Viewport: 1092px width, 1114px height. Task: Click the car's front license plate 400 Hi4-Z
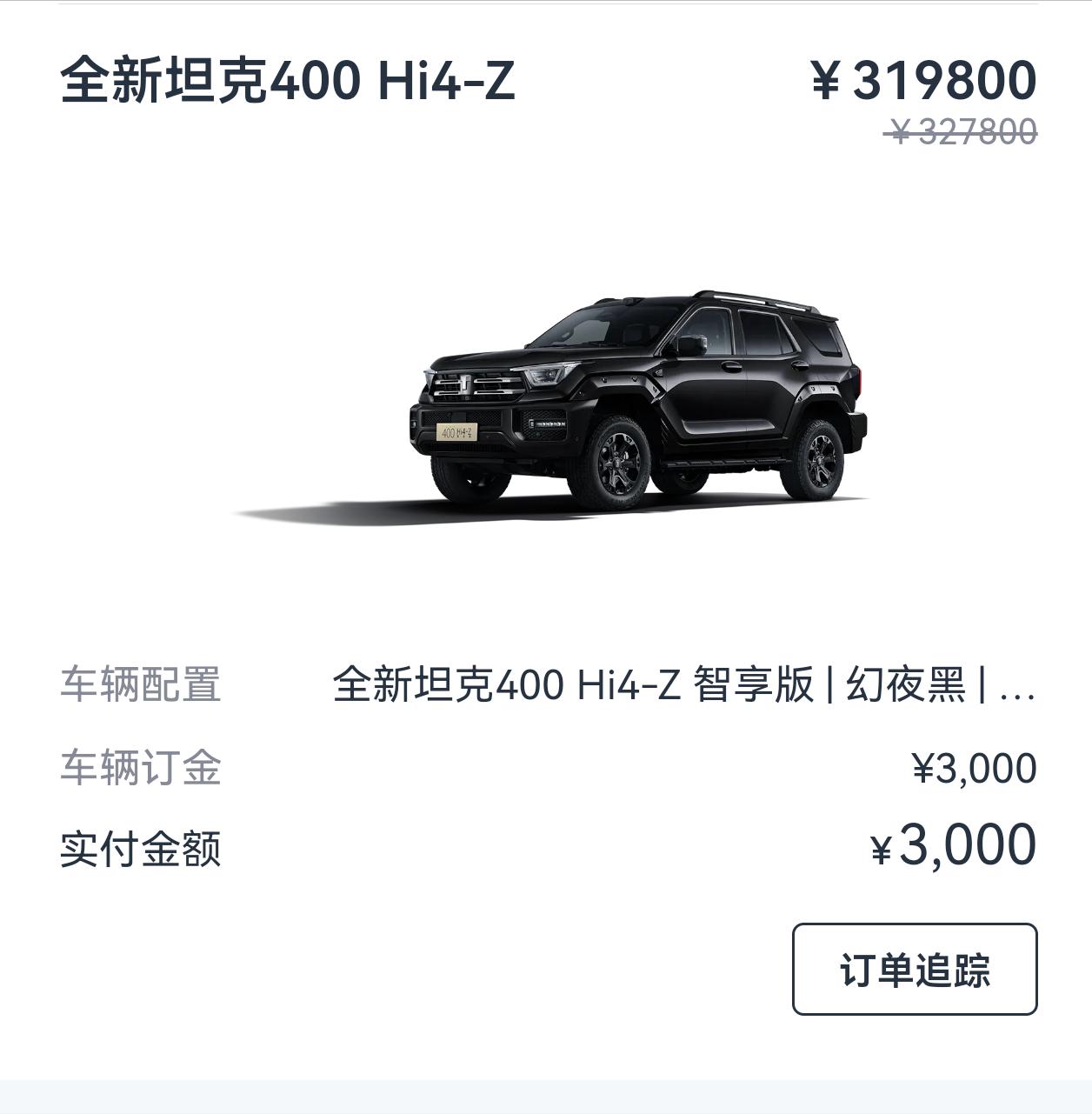[456, 431]
